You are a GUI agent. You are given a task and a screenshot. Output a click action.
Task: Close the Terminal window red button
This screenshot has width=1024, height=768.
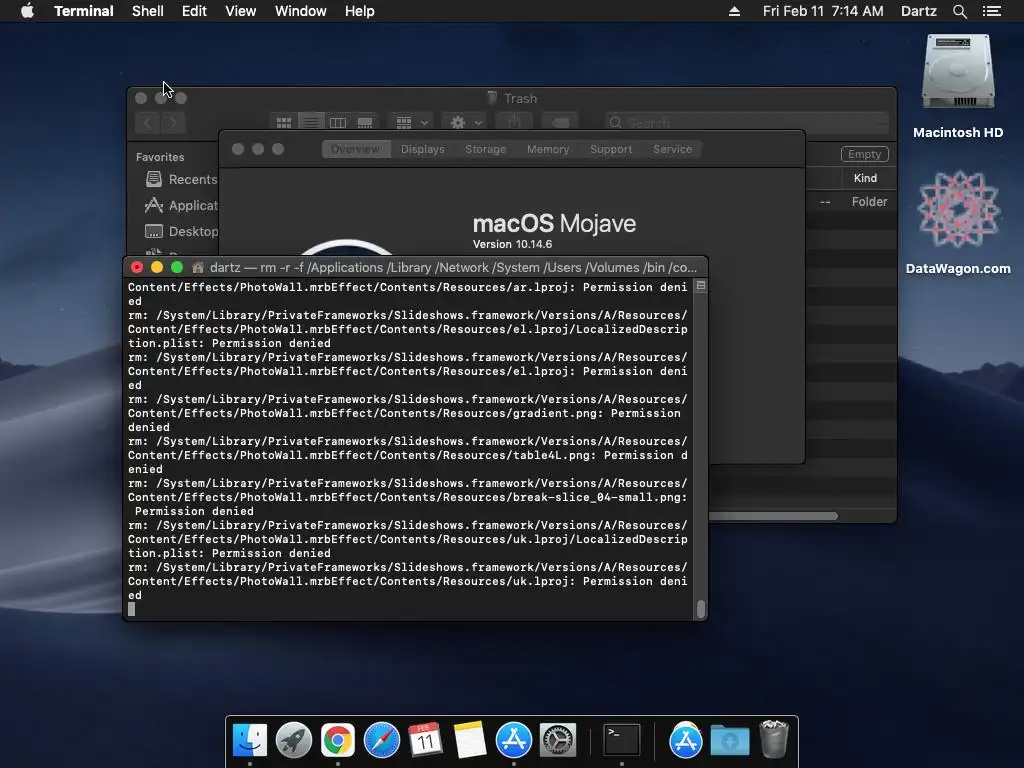click(136, 267)
